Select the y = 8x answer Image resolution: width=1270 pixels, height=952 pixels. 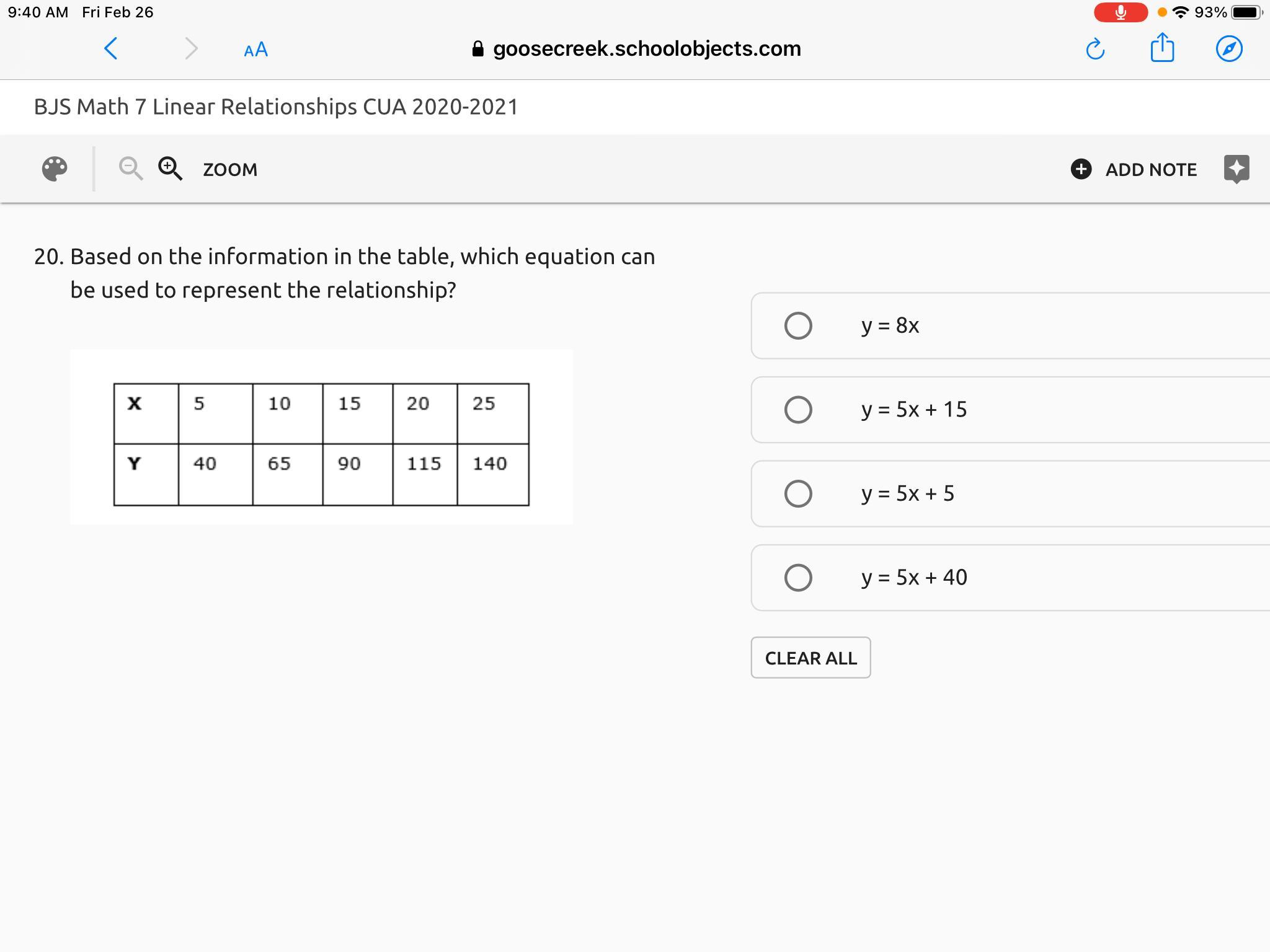point(798,325)
